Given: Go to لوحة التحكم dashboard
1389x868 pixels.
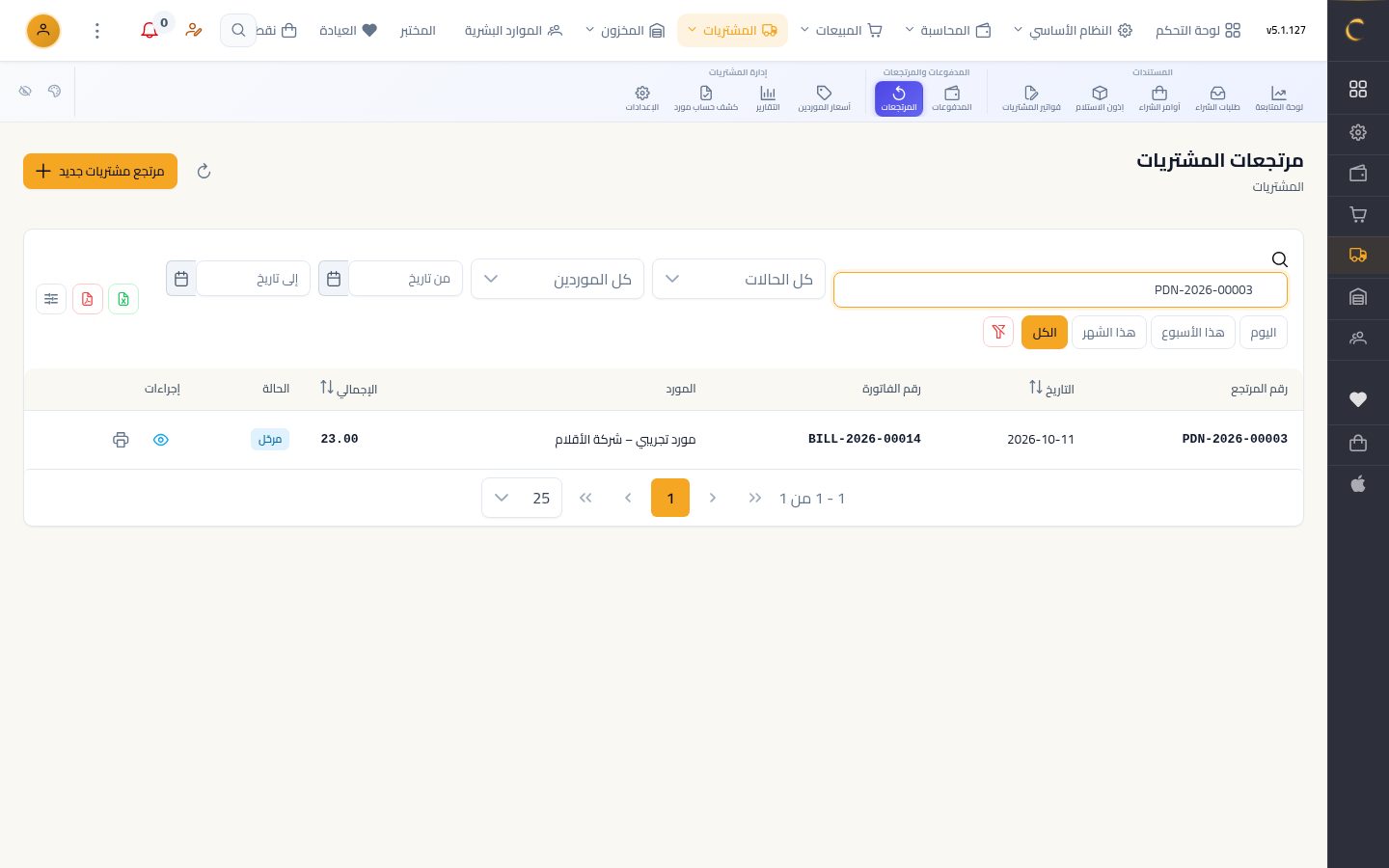Looking at the screenshot, I should point(1198,31).
